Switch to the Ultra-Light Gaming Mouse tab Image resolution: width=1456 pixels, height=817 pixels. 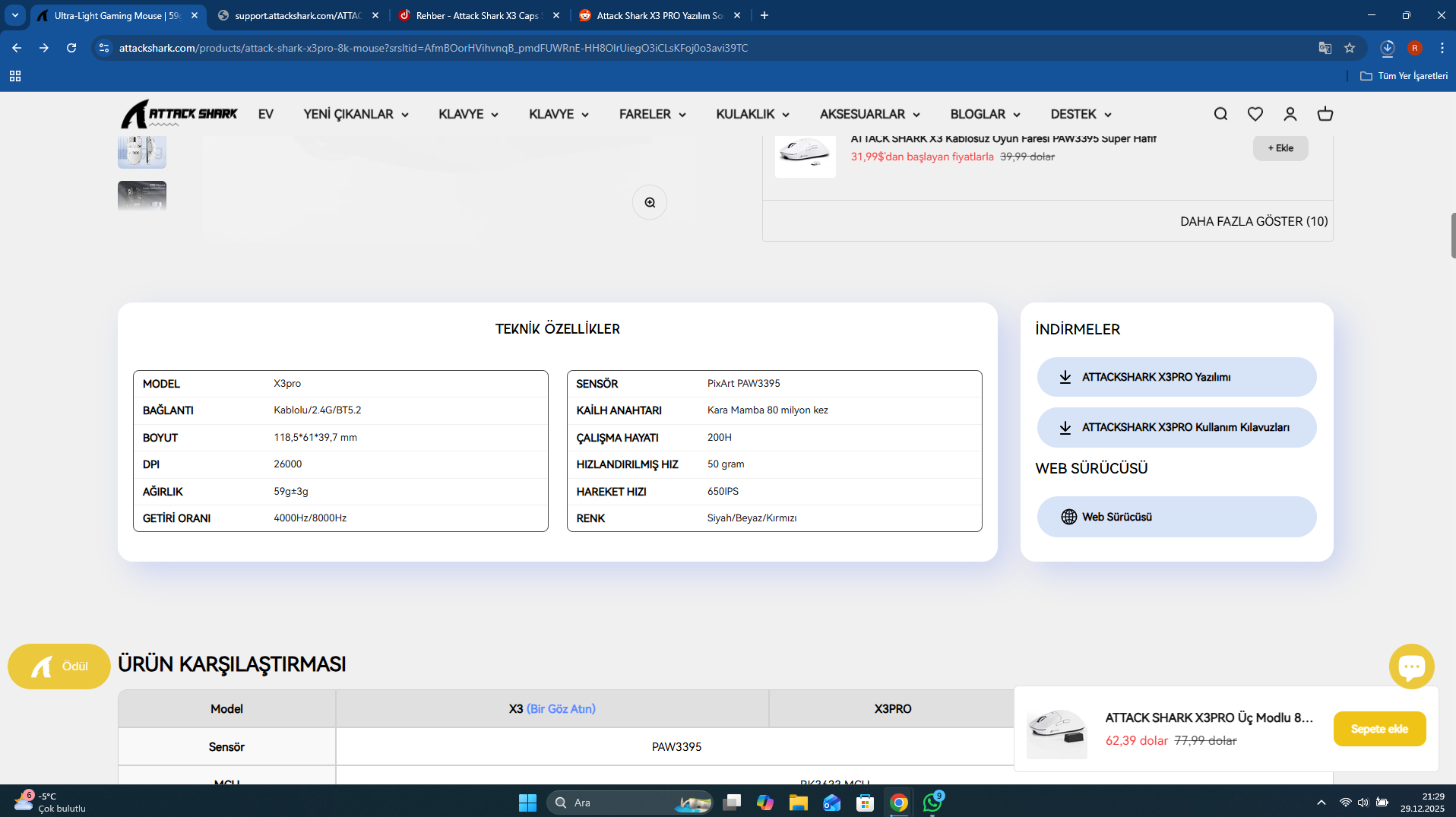[x=118, y=15]
